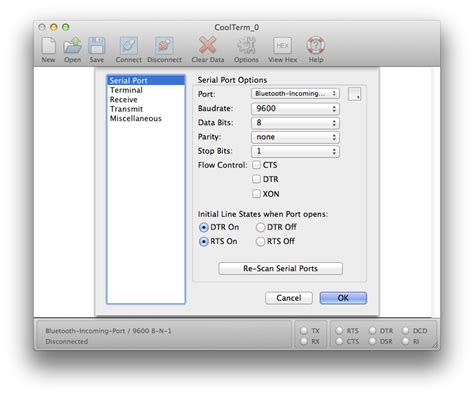The width and height of the screenshot is (474, 397).
Task: Click the small square button beside Port
Action: [x=354, y=94]
